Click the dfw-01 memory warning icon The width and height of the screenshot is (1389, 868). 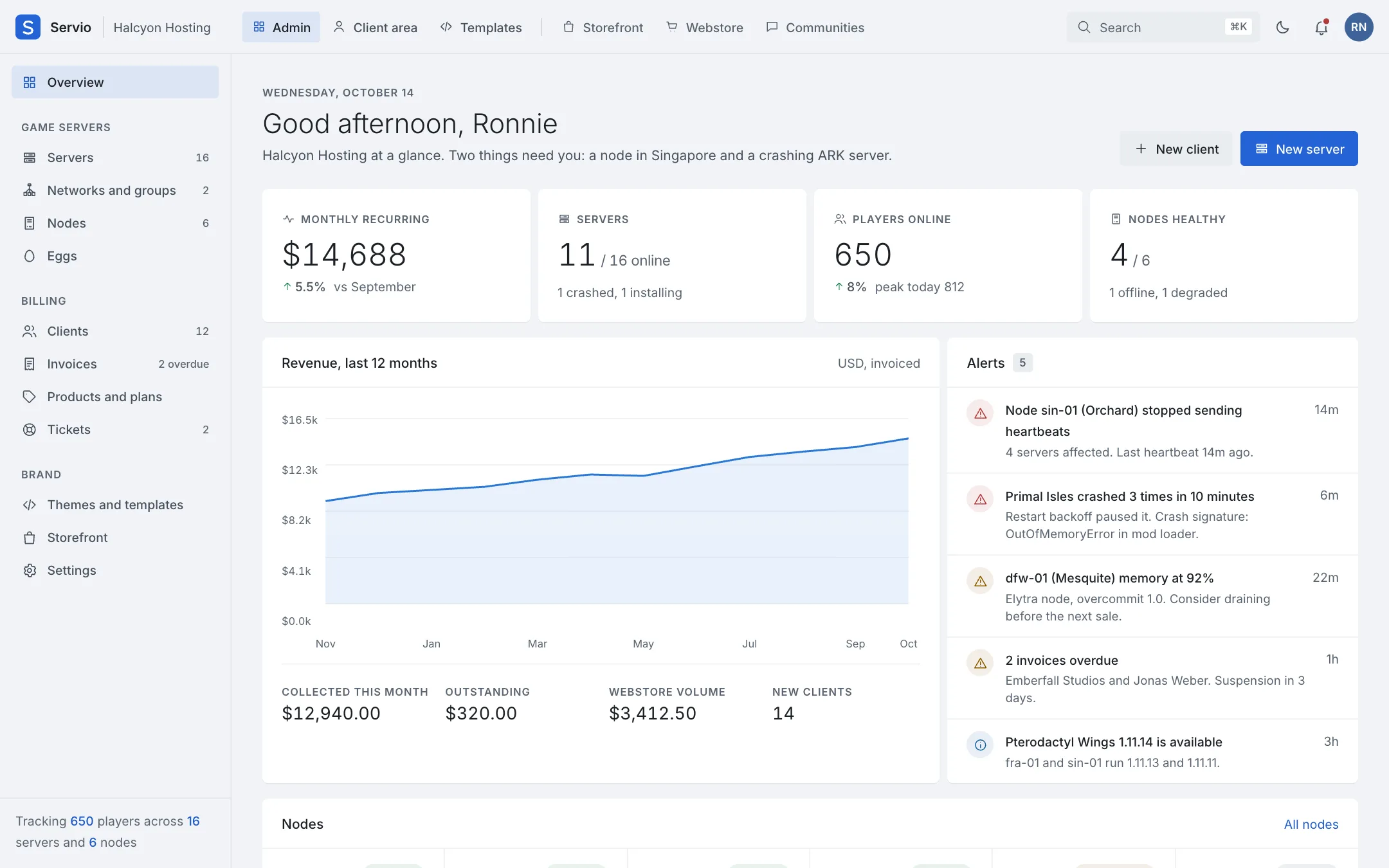click(980, 581)
